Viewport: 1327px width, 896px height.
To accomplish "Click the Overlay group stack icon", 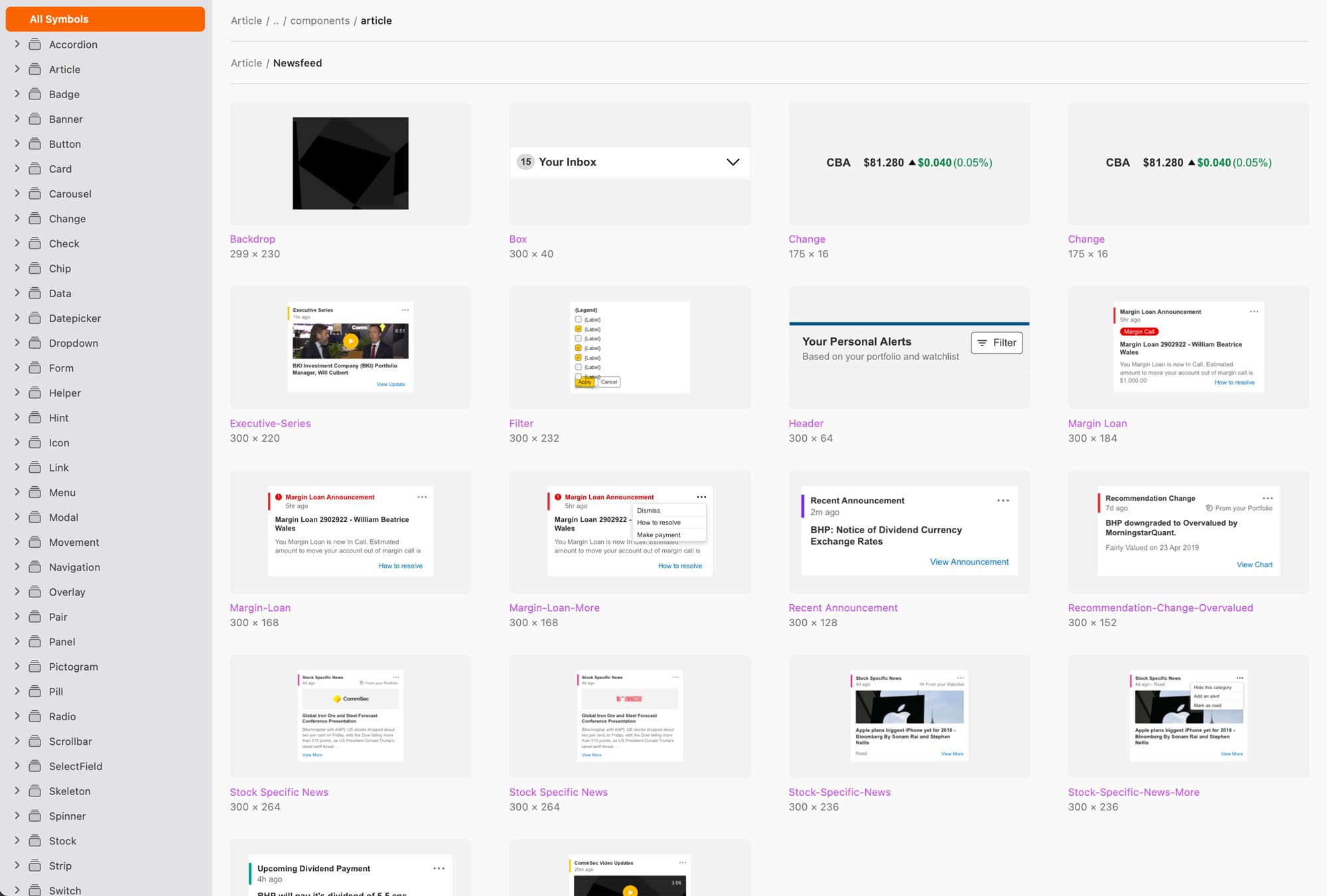I will coord(35,592).
